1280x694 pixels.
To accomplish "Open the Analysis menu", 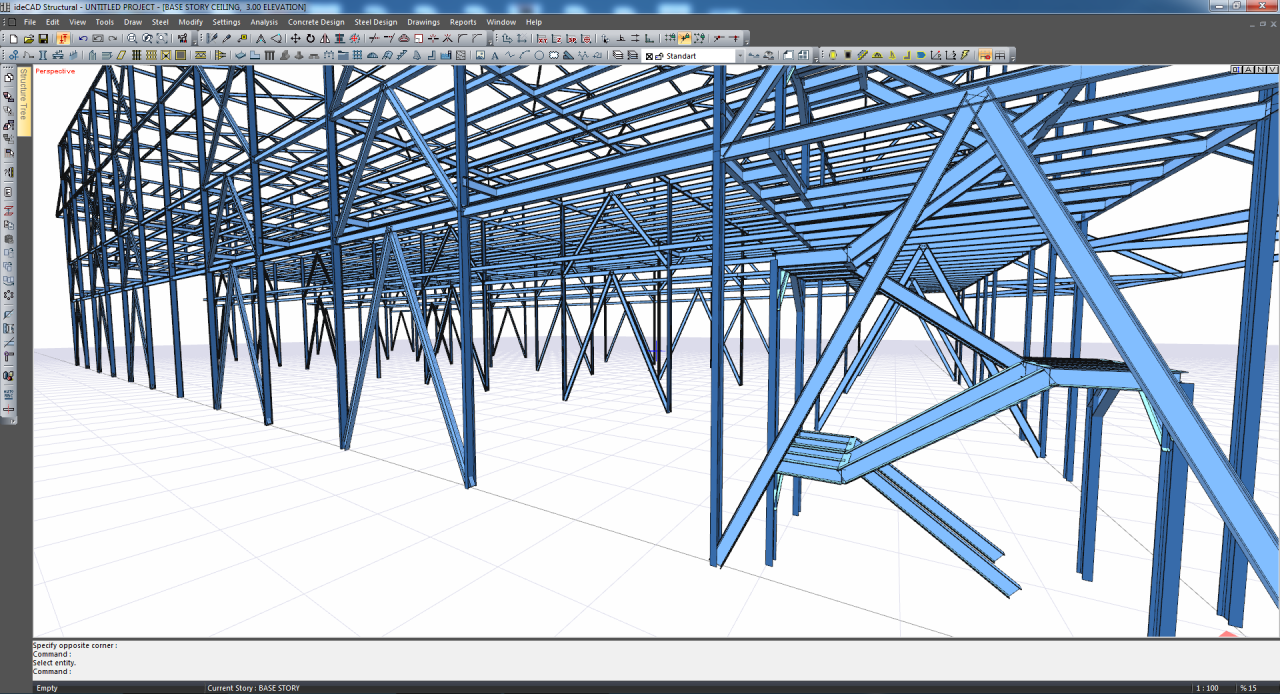I will [x=264, y=22].
